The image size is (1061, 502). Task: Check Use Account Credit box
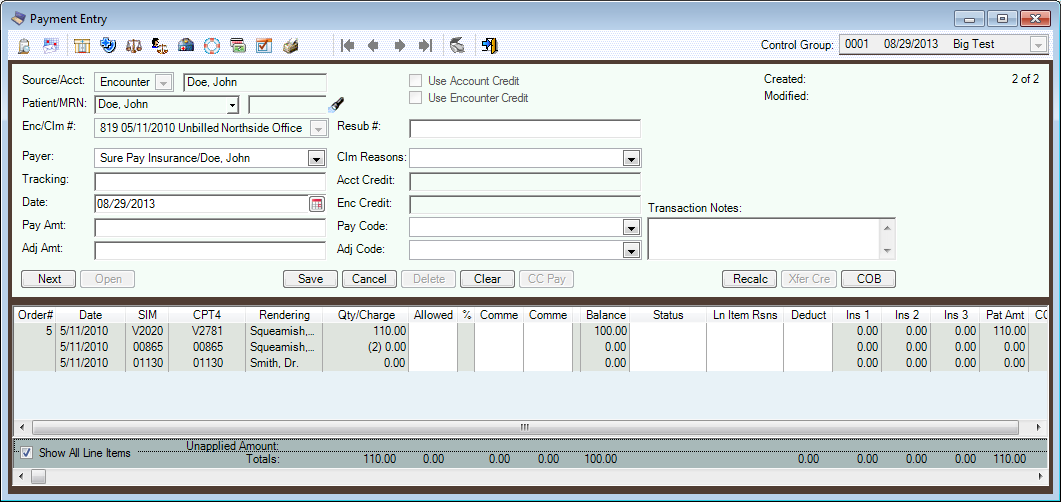point(415,81)
